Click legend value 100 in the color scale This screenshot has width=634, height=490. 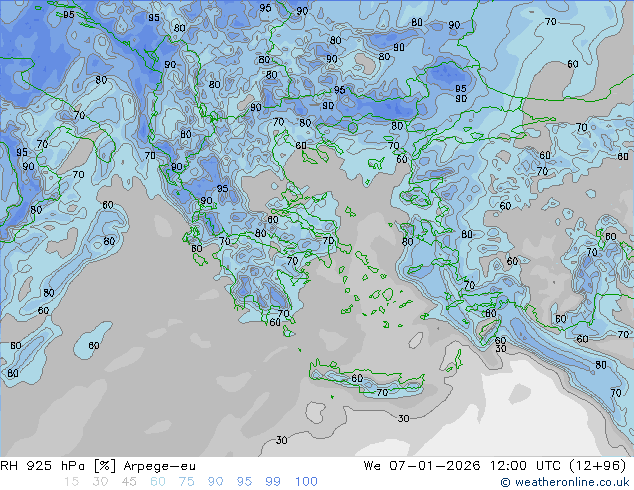pos(306,482)
